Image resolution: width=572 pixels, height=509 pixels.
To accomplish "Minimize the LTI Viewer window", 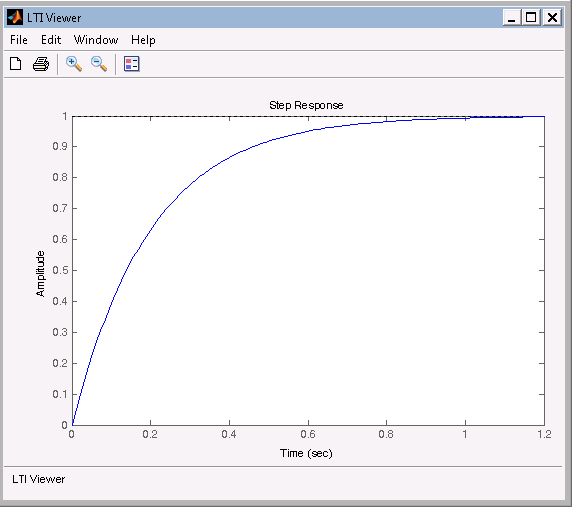I will tap(512, 17).
